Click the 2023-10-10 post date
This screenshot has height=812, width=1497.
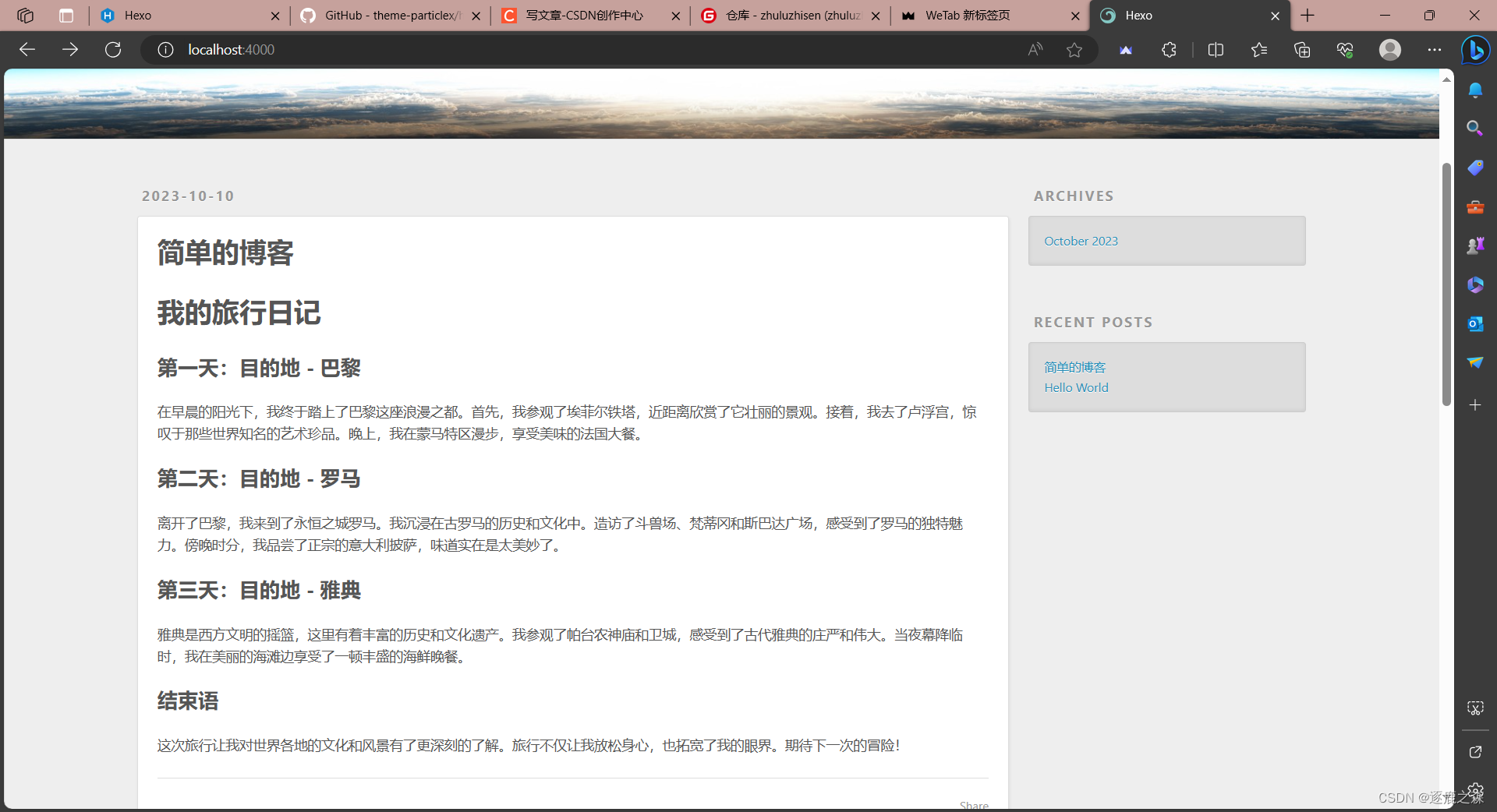coord(188,196)
